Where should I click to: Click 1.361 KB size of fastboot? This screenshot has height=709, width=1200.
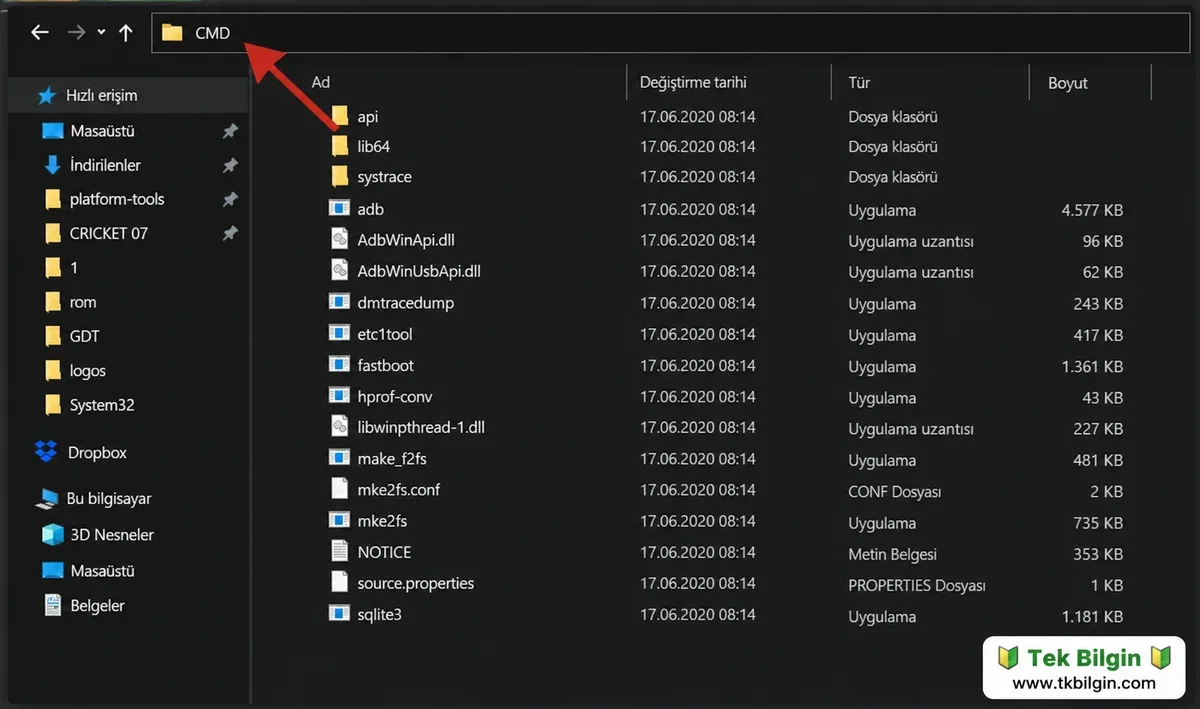1092,367
